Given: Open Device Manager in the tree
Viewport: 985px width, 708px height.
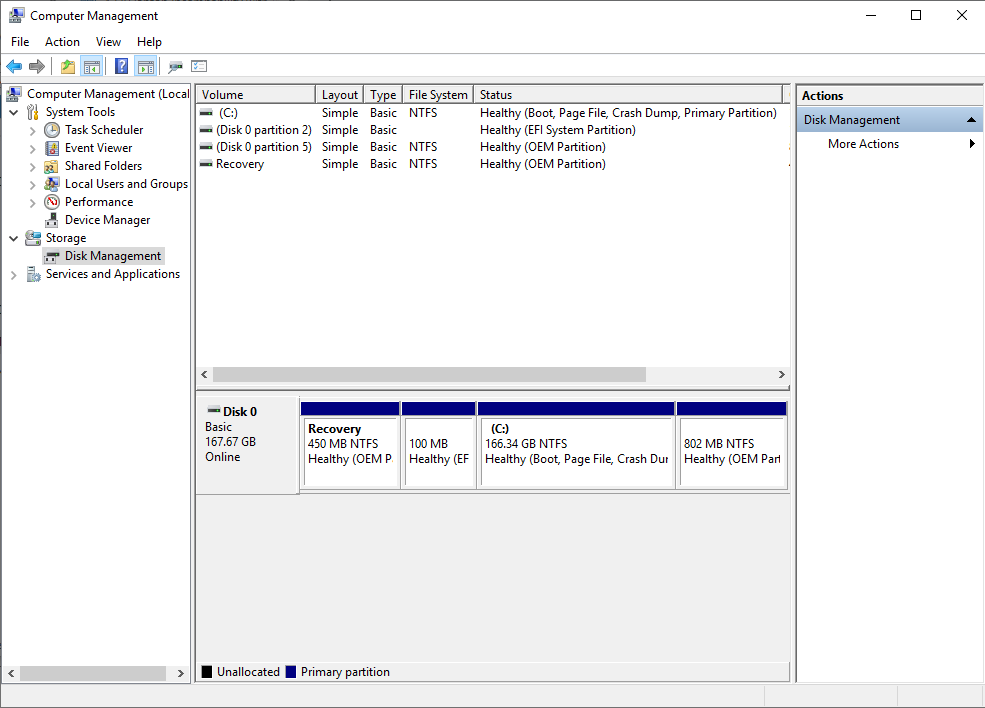Looking at the screenshot, I should point(107,220).
